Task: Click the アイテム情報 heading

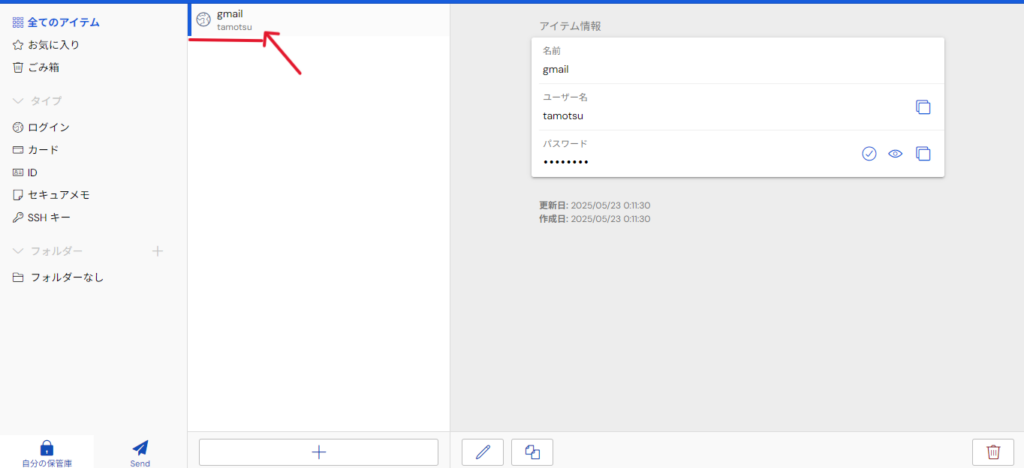Action: (x=570, y=26)
